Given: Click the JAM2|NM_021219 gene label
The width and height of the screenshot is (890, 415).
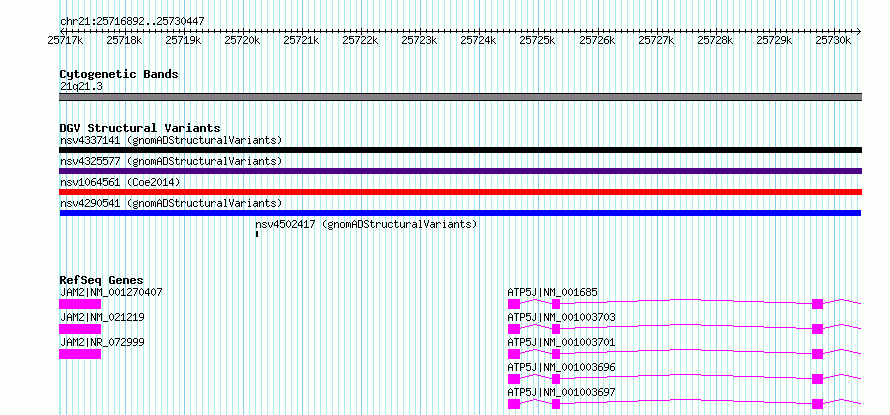Looking at the screenshot, I should [x=102, y=317].
